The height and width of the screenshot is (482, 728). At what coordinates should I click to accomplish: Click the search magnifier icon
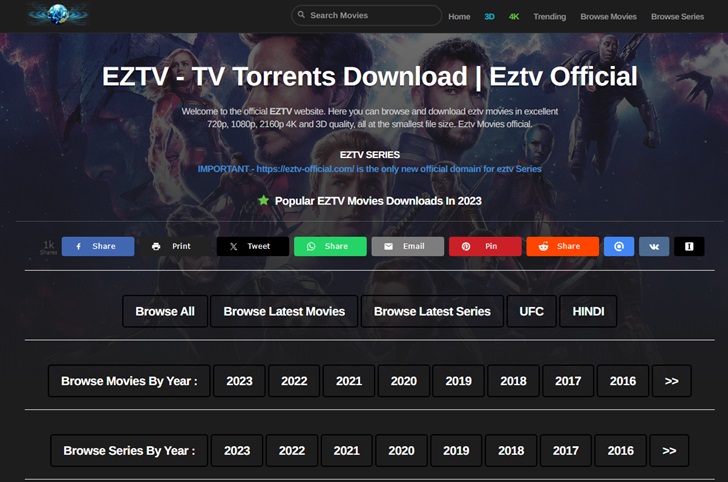(301, 15)
